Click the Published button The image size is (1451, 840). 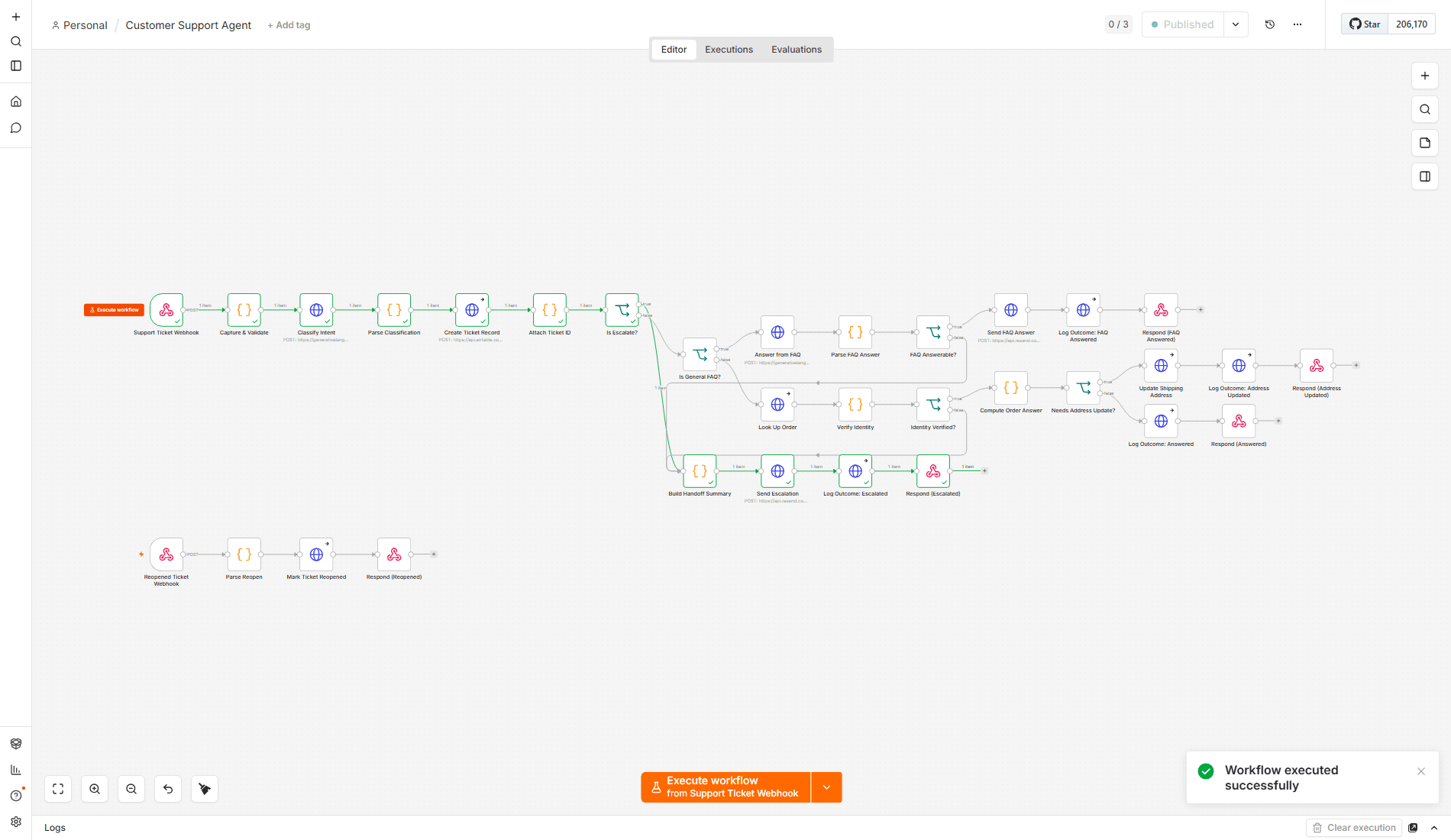point(1183,24)
